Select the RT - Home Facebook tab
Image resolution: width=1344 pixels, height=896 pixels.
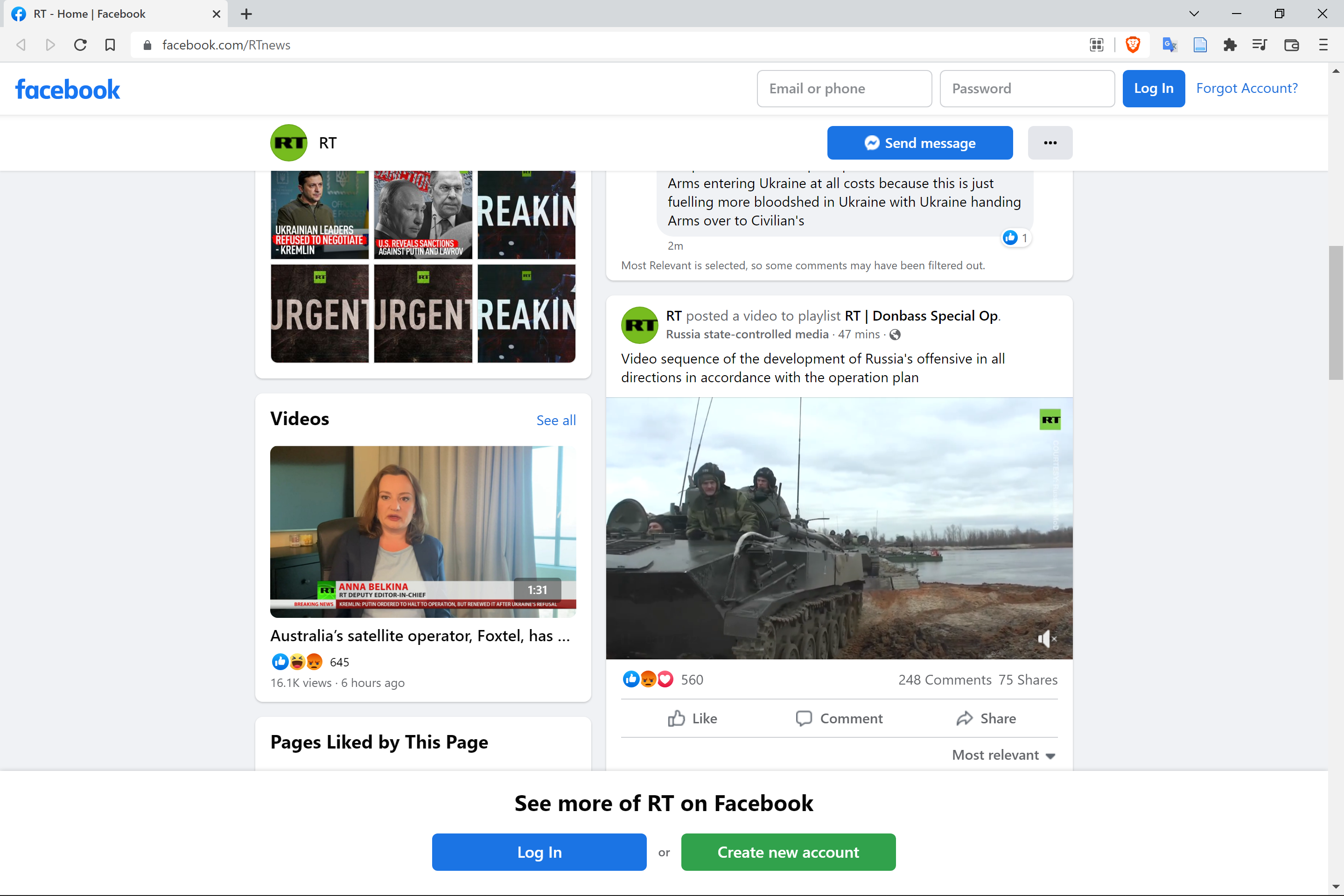[x=114, y=14]
